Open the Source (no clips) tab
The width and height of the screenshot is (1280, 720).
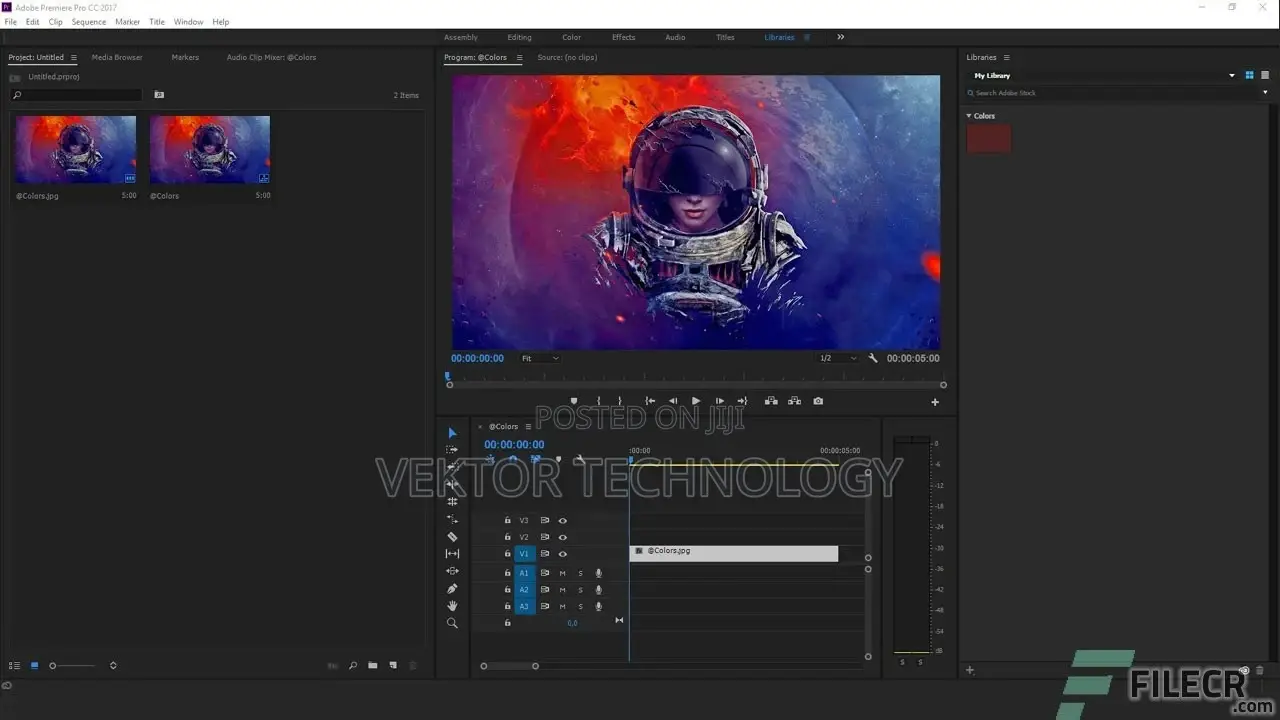[x=567, y=57]
